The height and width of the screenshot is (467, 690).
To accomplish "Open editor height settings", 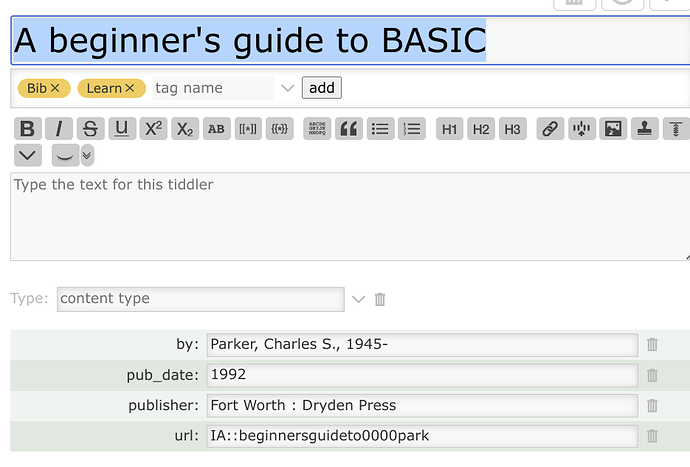I will [x=676, y=129].
